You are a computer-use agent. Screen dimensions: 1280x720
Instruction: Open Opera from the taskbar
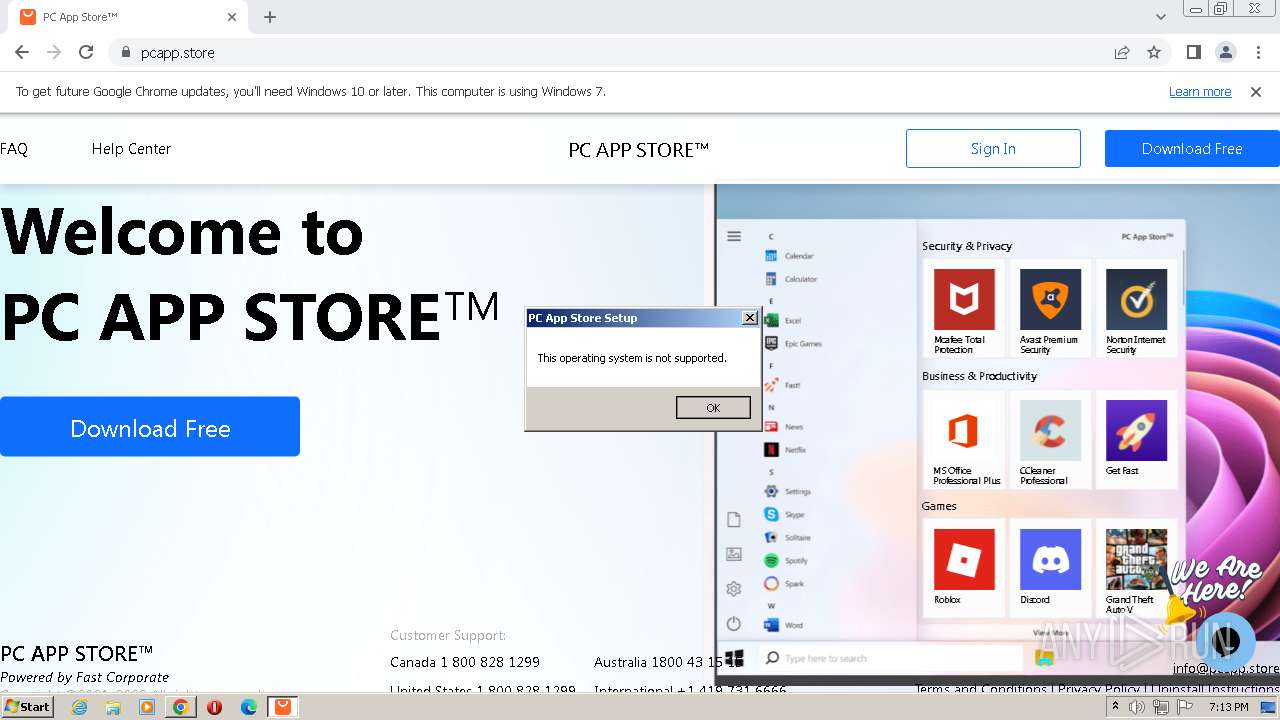[214, 707]
